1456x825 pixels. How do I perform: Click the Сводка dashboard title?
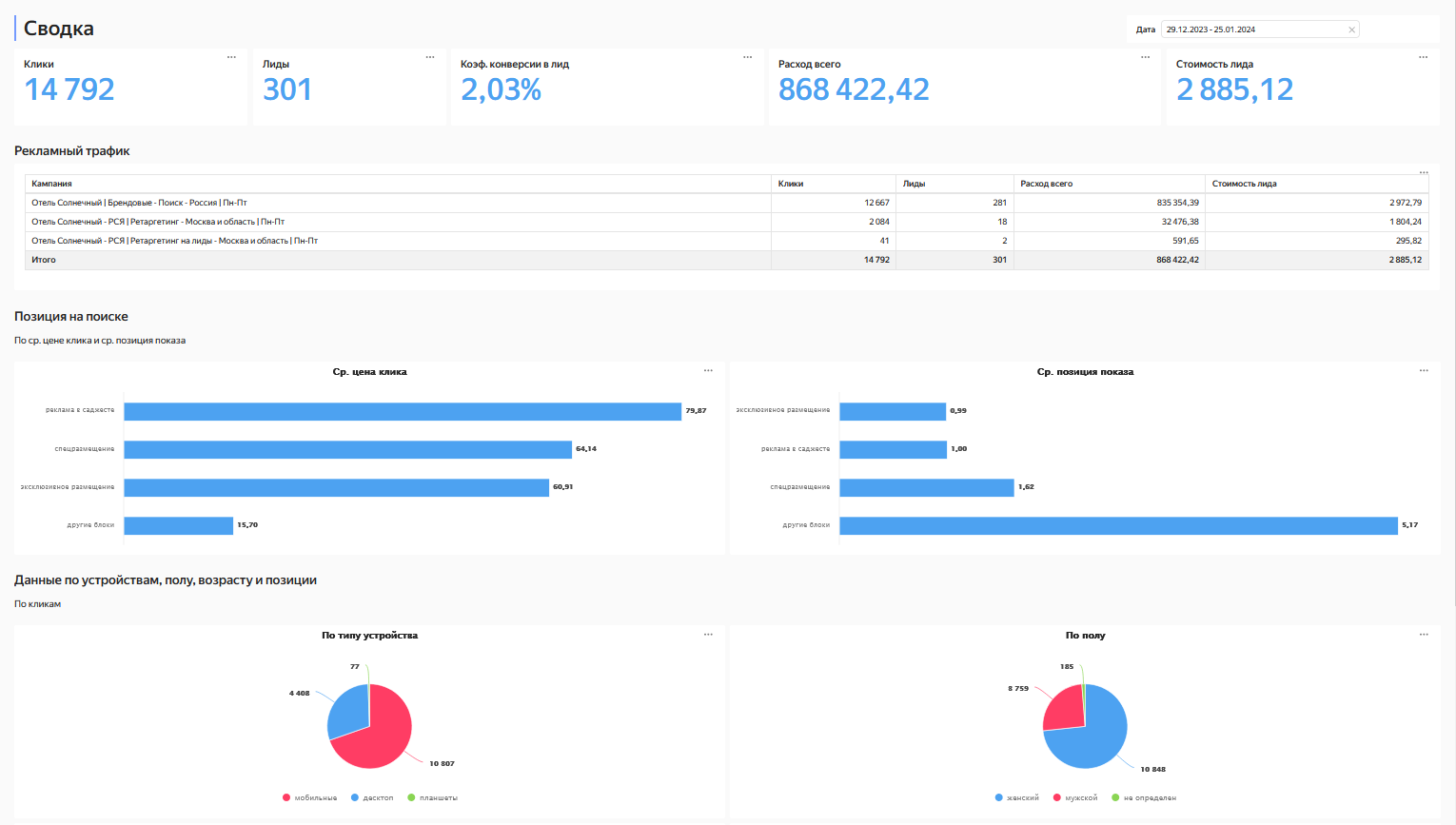point(59,29)
